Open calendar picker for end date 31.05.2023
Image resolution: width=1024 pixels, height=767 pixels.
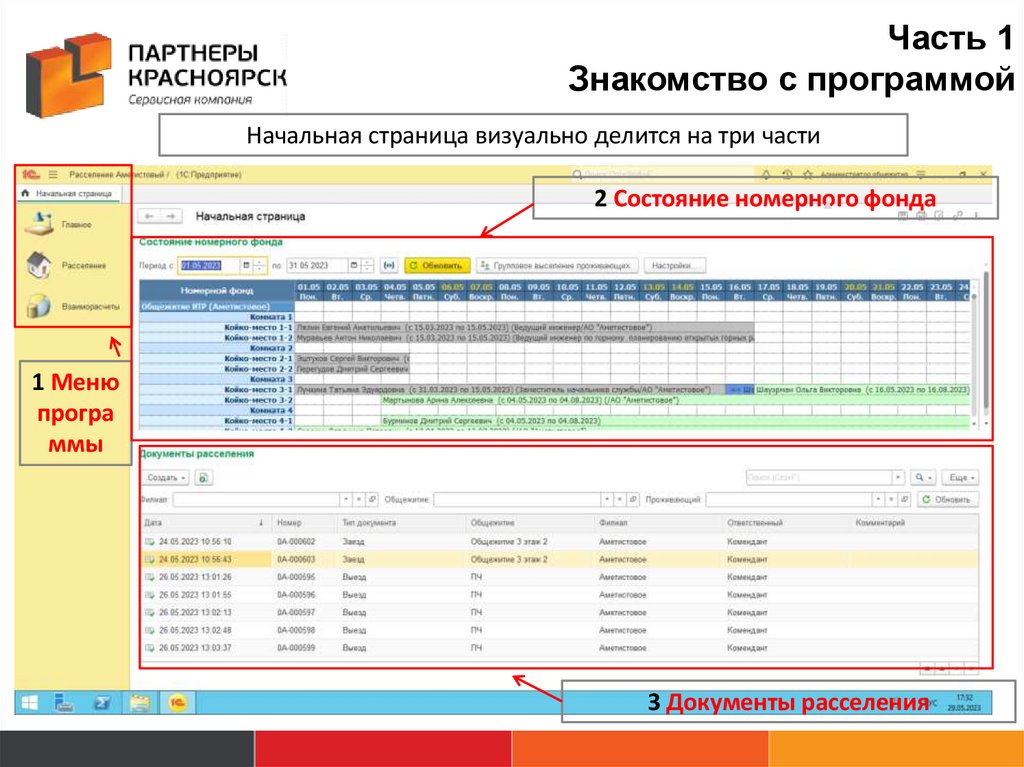click(x=354, y=266)
